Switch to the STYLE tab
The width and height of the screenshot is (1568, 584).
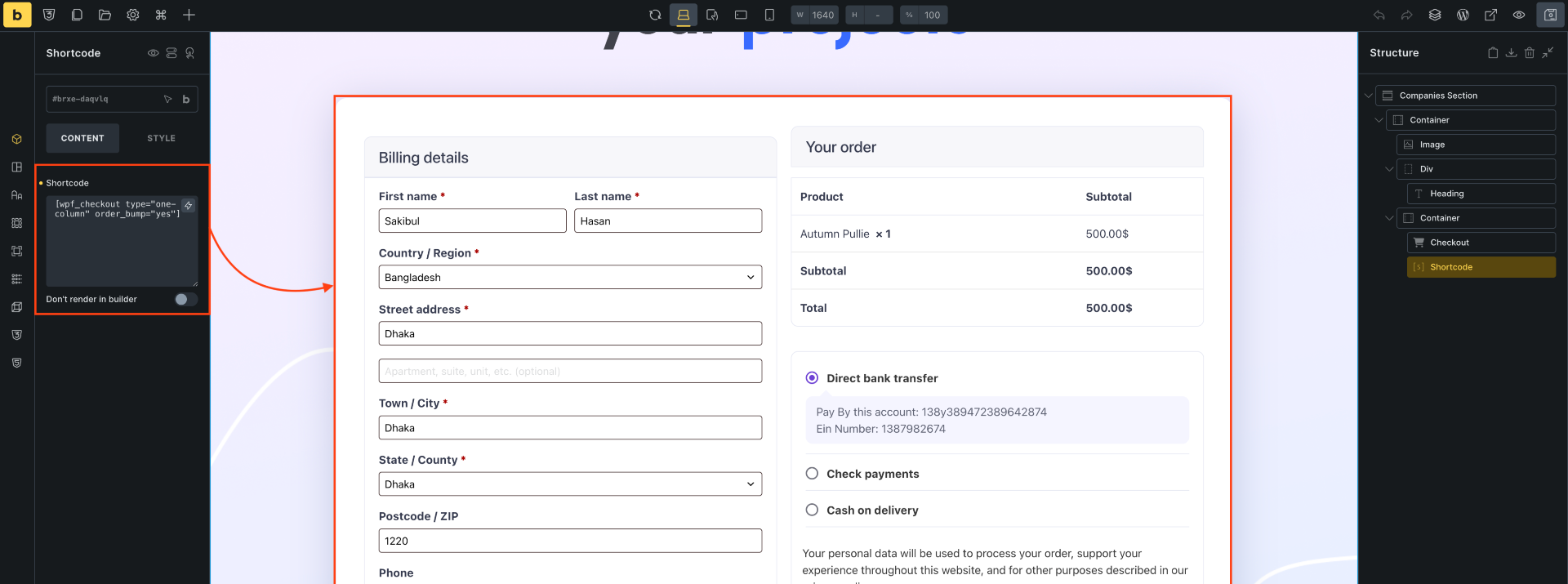point(161,139)
